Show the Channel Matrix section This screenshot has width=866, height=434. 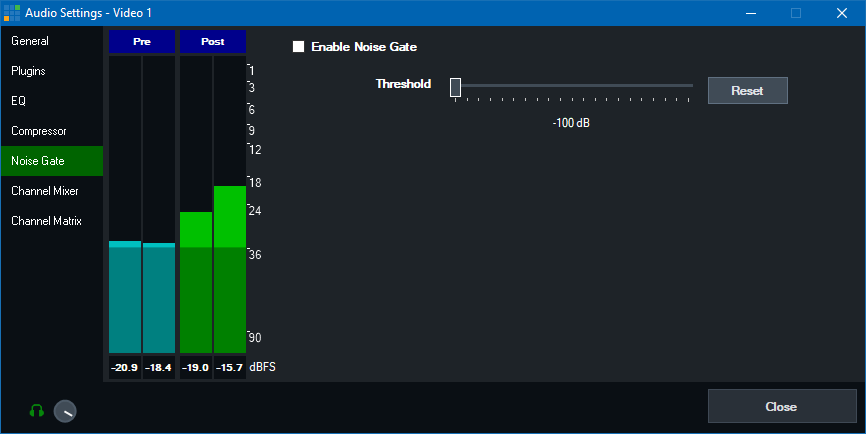click(46, 221)
